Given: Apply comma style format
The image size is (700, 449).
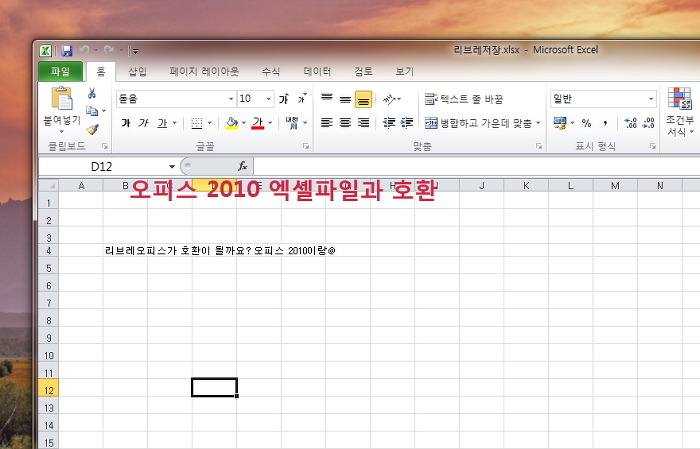Looking at the screenshot, I should [605, 123].
